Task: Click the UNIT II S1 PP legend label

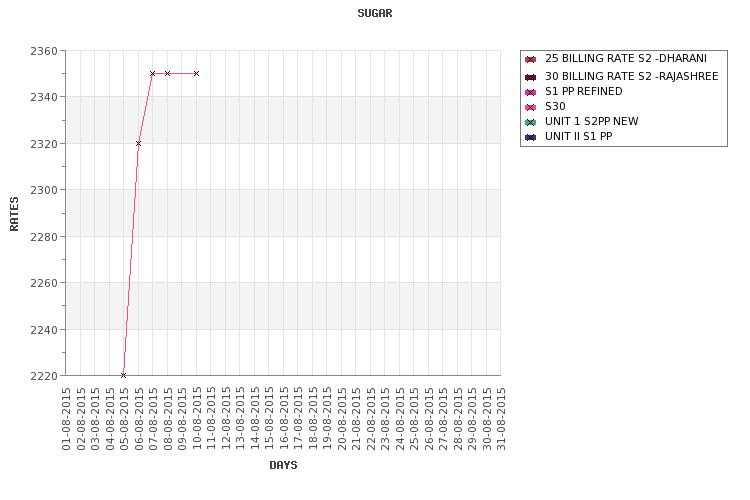Action: click(x=578, y=136)
